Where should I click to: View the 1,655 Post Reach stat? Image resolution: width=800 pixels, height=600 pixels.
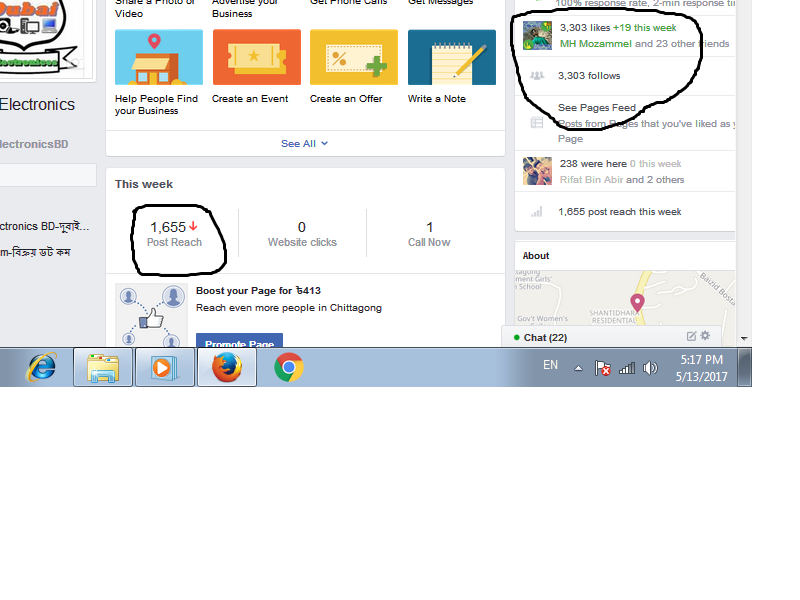[174, 234]
